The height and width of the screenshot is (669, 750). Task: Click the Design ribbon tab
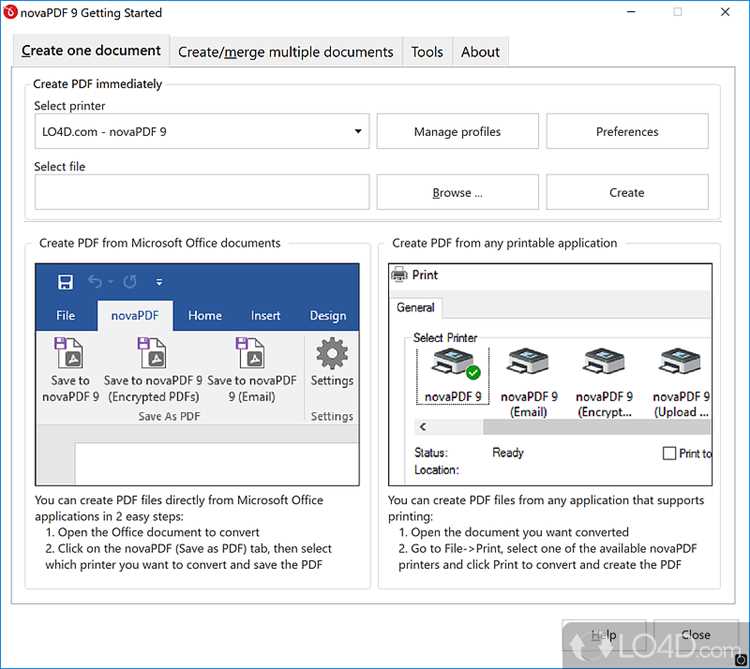click(328, 316)
